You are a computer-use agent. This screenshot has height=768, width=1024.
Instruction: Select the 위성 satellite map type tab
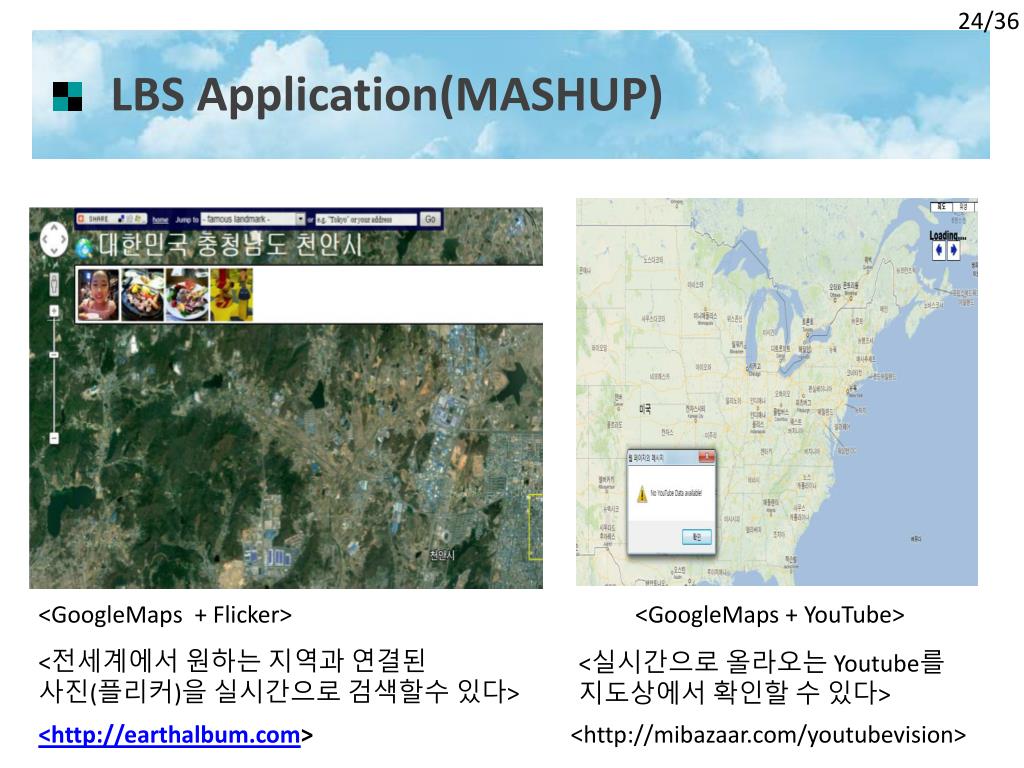point(963,206)
